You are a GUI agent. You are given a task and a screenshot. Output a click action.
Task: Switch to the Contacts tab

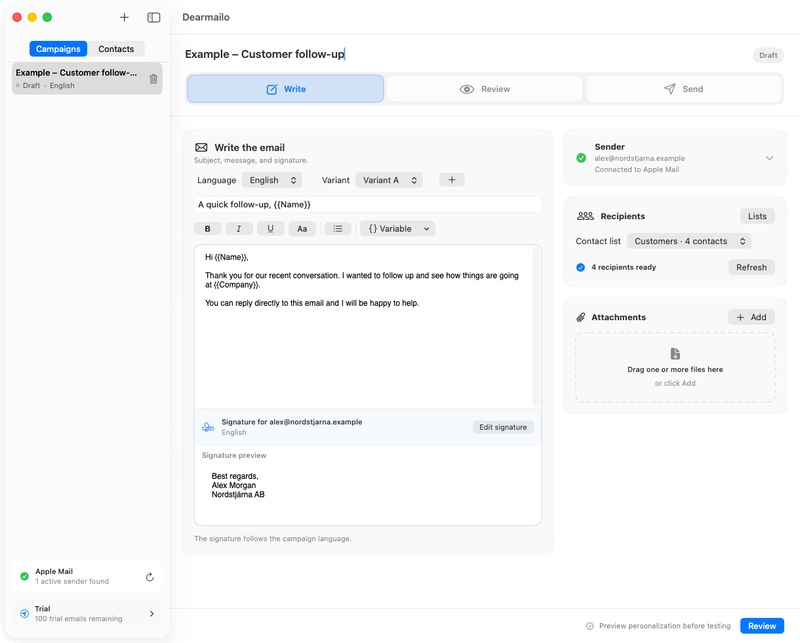click(116, 49)
